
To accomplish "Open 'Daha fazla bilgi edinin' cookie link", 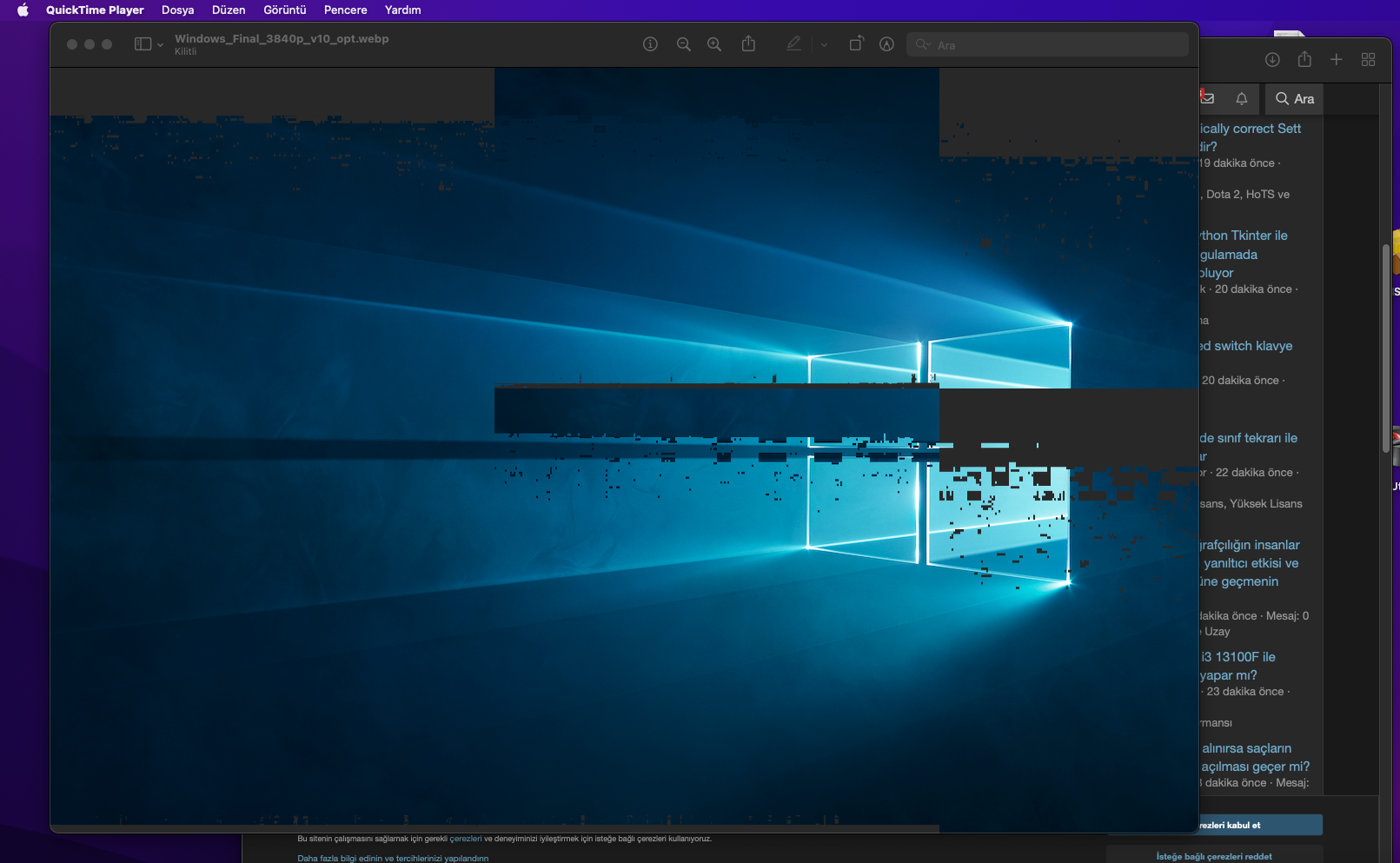I will (393, 859).
